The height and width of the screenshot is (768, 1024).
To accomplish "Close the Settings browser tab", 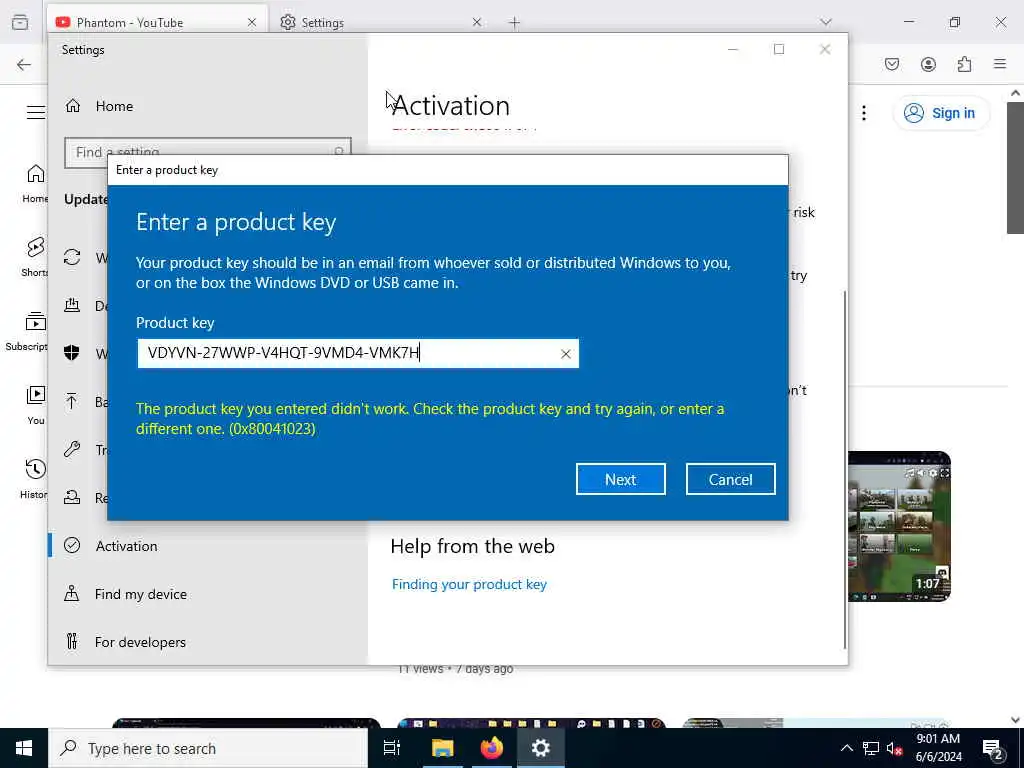I will (x=477, y=22).
